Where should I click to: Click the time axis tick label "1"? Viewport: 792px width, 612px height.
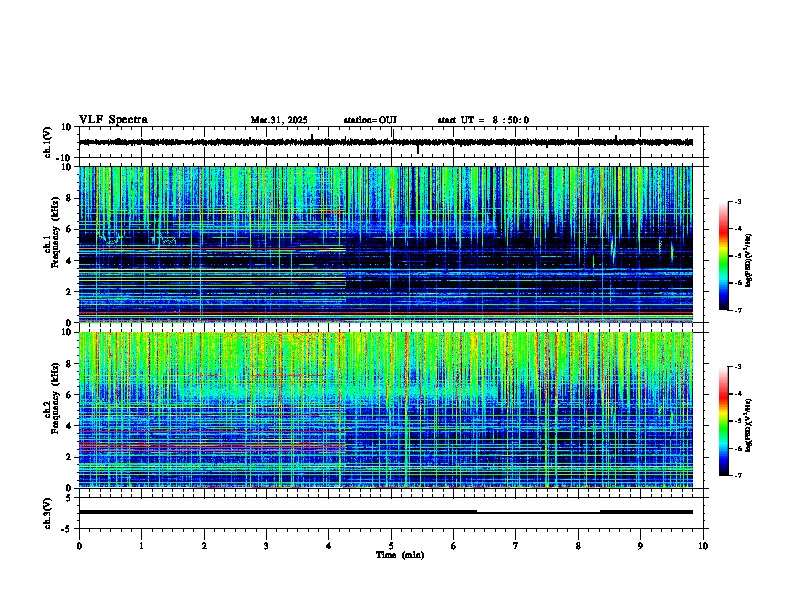coord(141,546)
